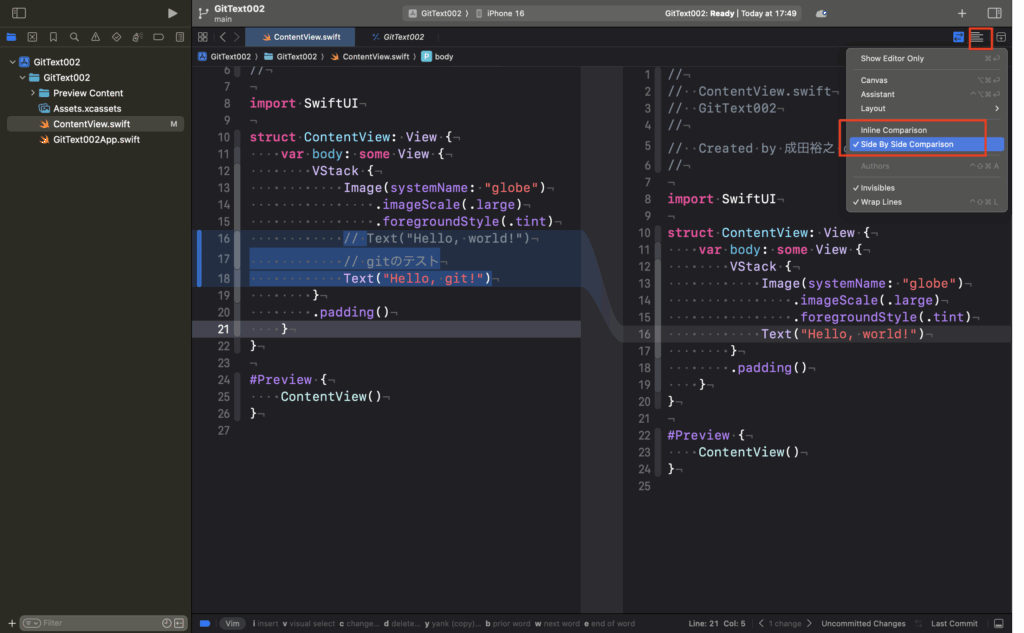Viewport: 1024px width, 633px height.
Task: Click GitText002 Ready status in activity bar
Action: tap(730, 13)
